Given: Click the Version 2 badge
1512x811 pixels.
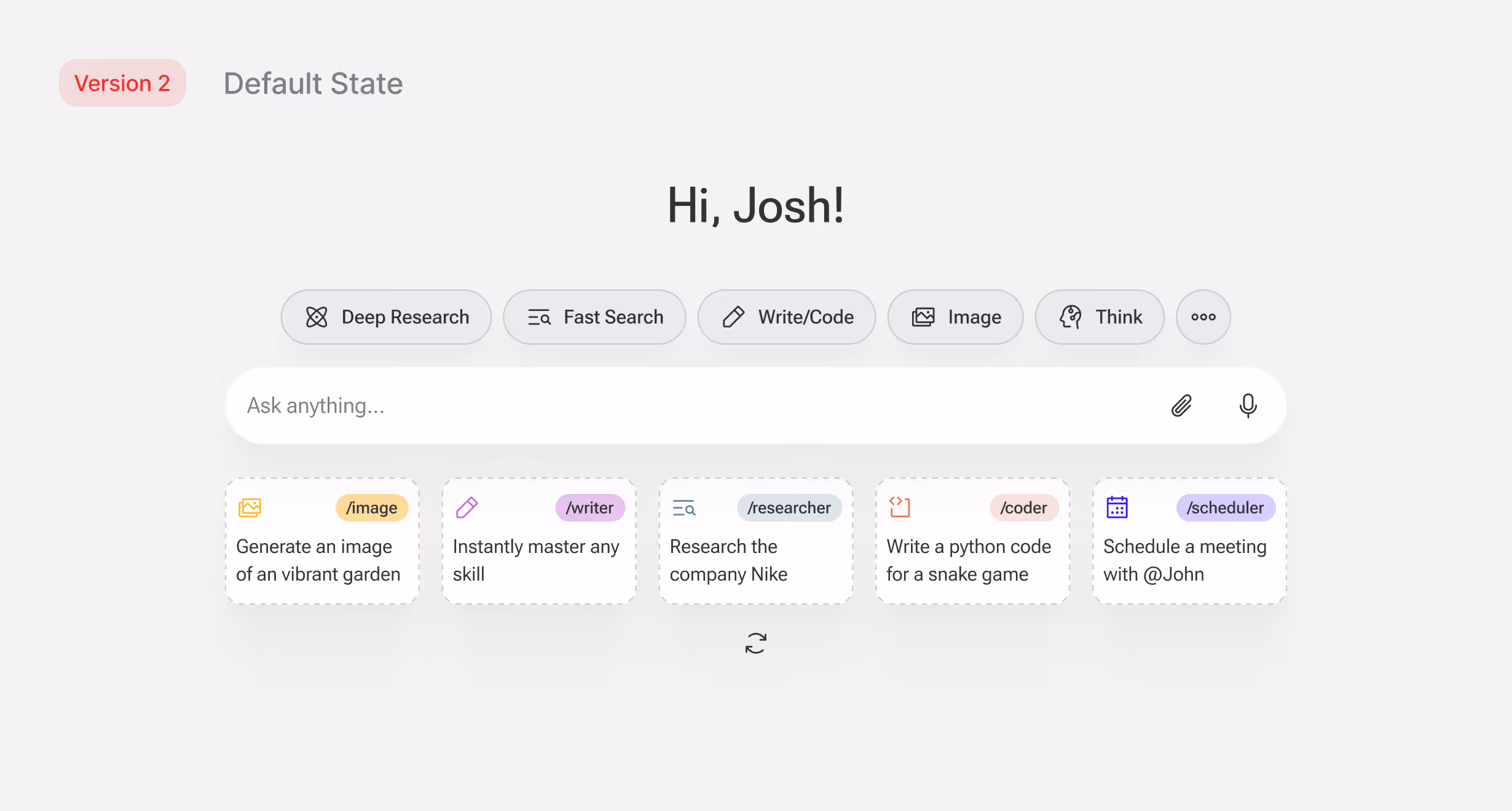Looking at the screenshot, I should tap(122, 83).
